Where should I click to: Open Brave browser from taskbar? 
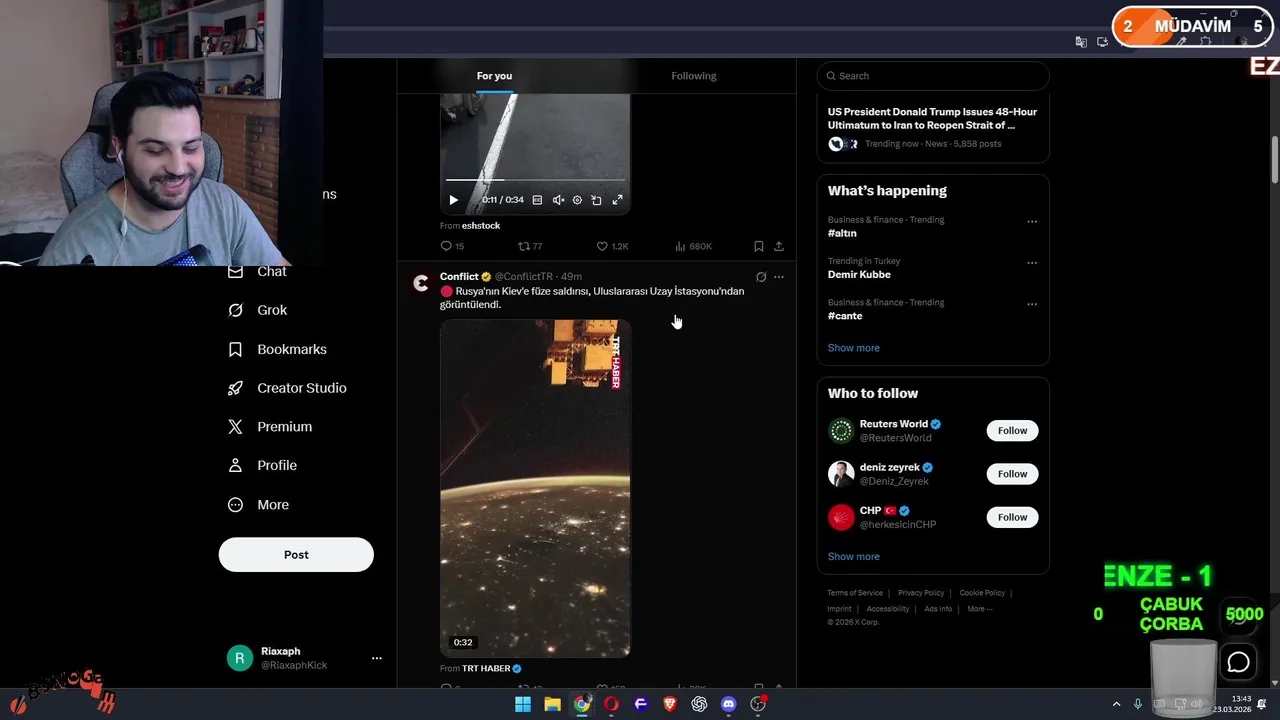pyautogui.click(x=670, y=705)
